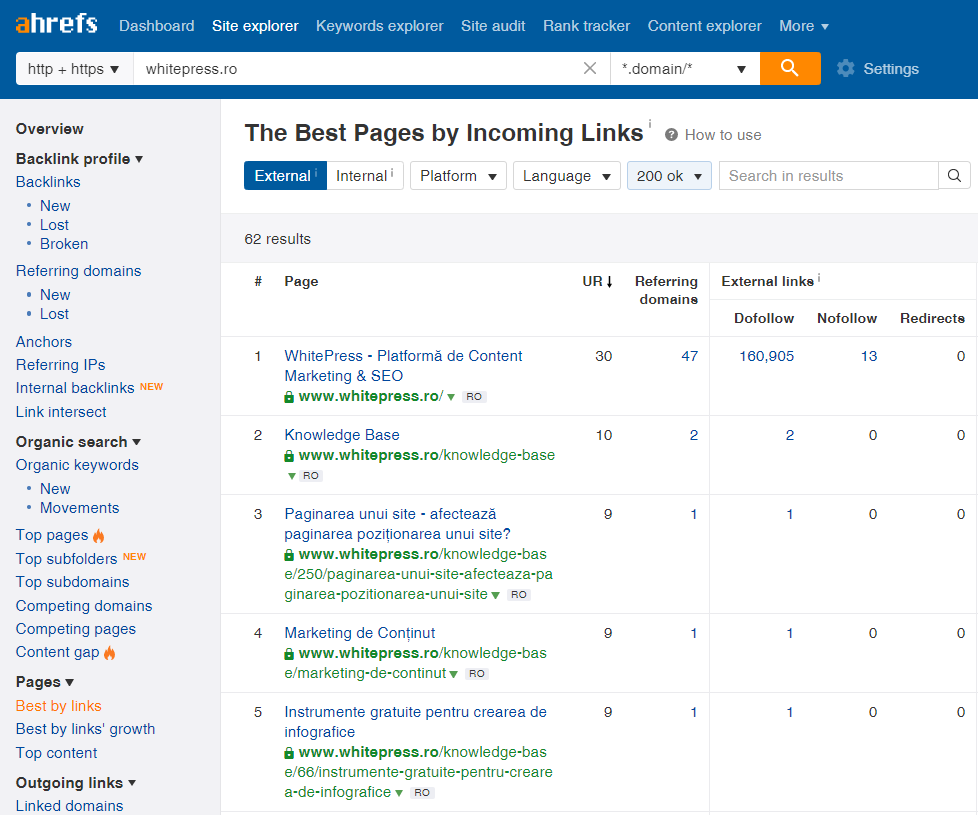Viewport: 978px width, 815px height.
Task: Collapse the Pages section
Action: tap(45, 682)
